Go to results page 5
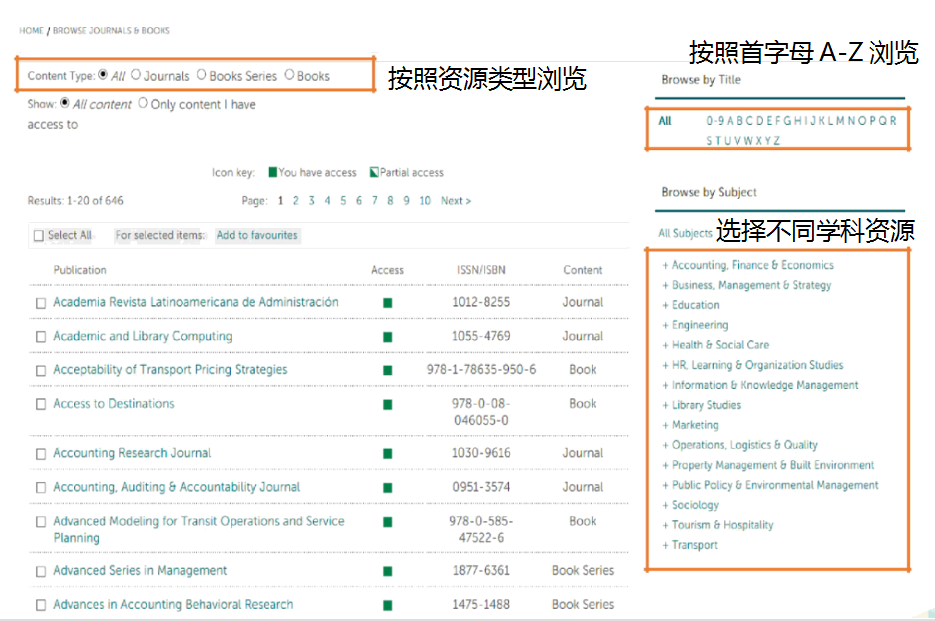The image size is (935, 621). [x=343, y=201]
